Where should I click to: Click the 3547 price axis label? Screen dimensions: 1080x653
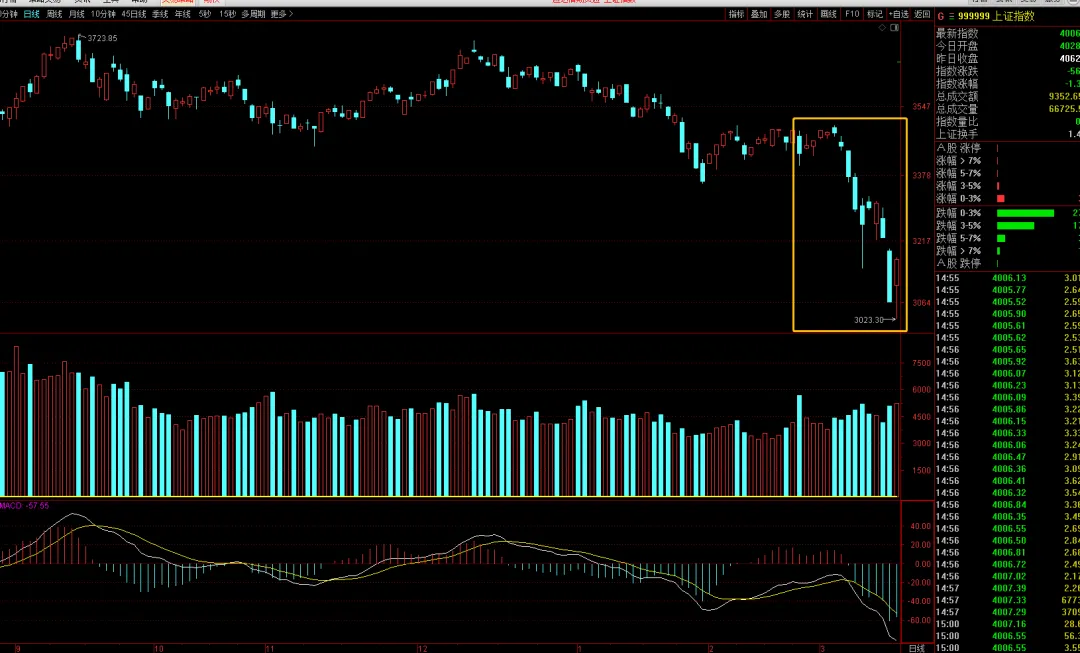922,107
